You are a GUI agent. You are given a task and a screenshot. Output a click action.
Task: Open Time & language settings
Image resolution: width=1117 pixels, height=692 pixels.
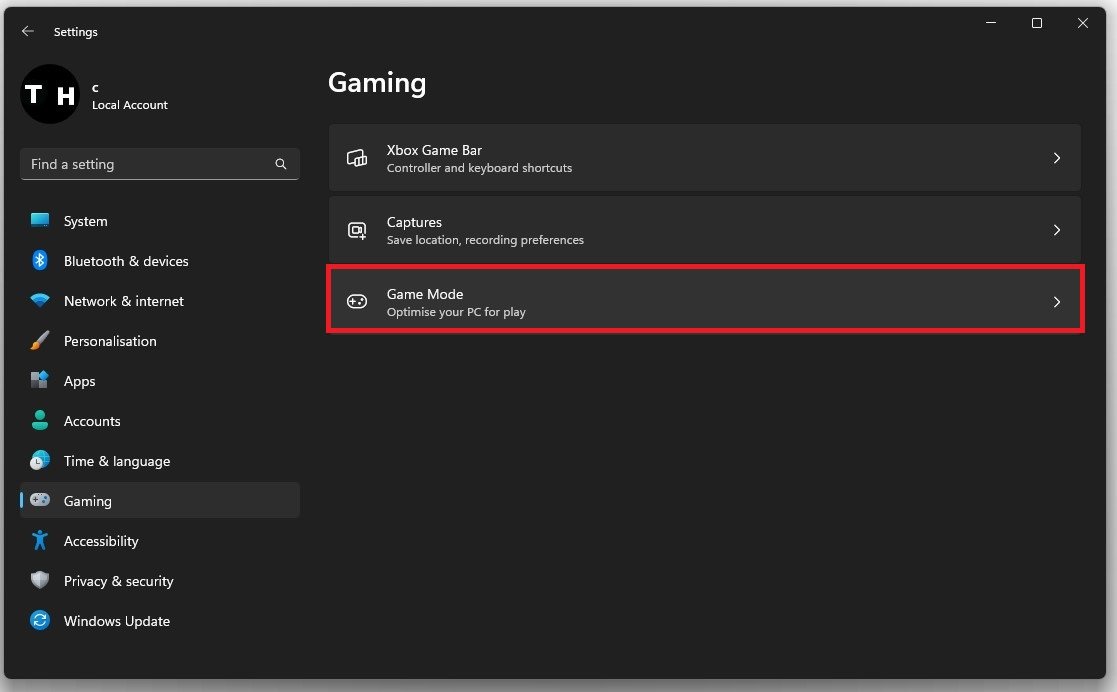pos(117,461)
